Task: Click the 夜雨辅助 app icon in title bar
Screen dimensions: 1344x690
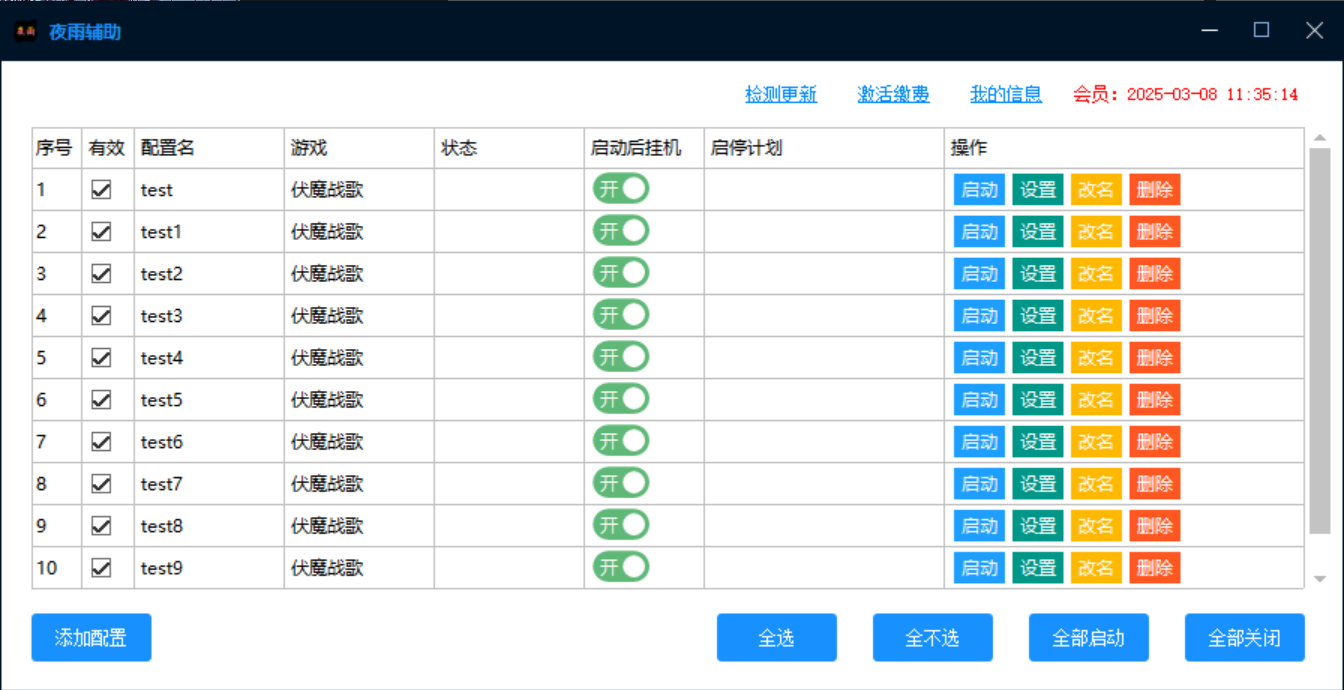Action: pos(25,31)
